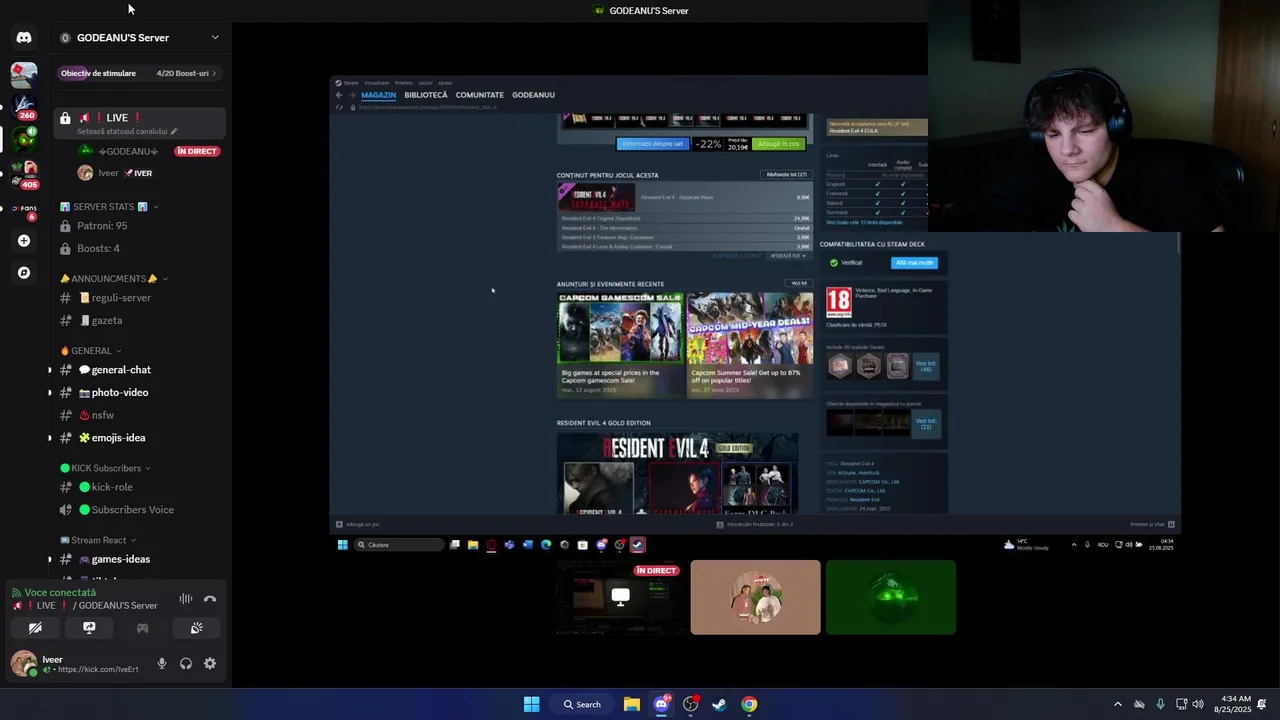Screen dimensions: 1280x720
Task: Click the webcam overlay of the streamer
Action: (1104, 116)
